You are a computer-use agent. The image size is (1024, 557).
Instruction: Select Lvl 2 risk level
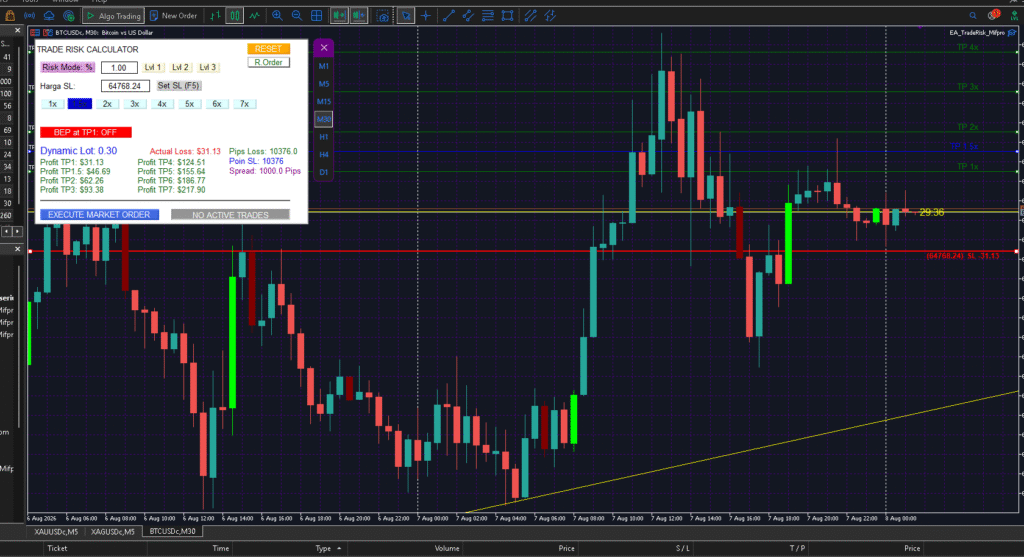click(x=180, y=67)
